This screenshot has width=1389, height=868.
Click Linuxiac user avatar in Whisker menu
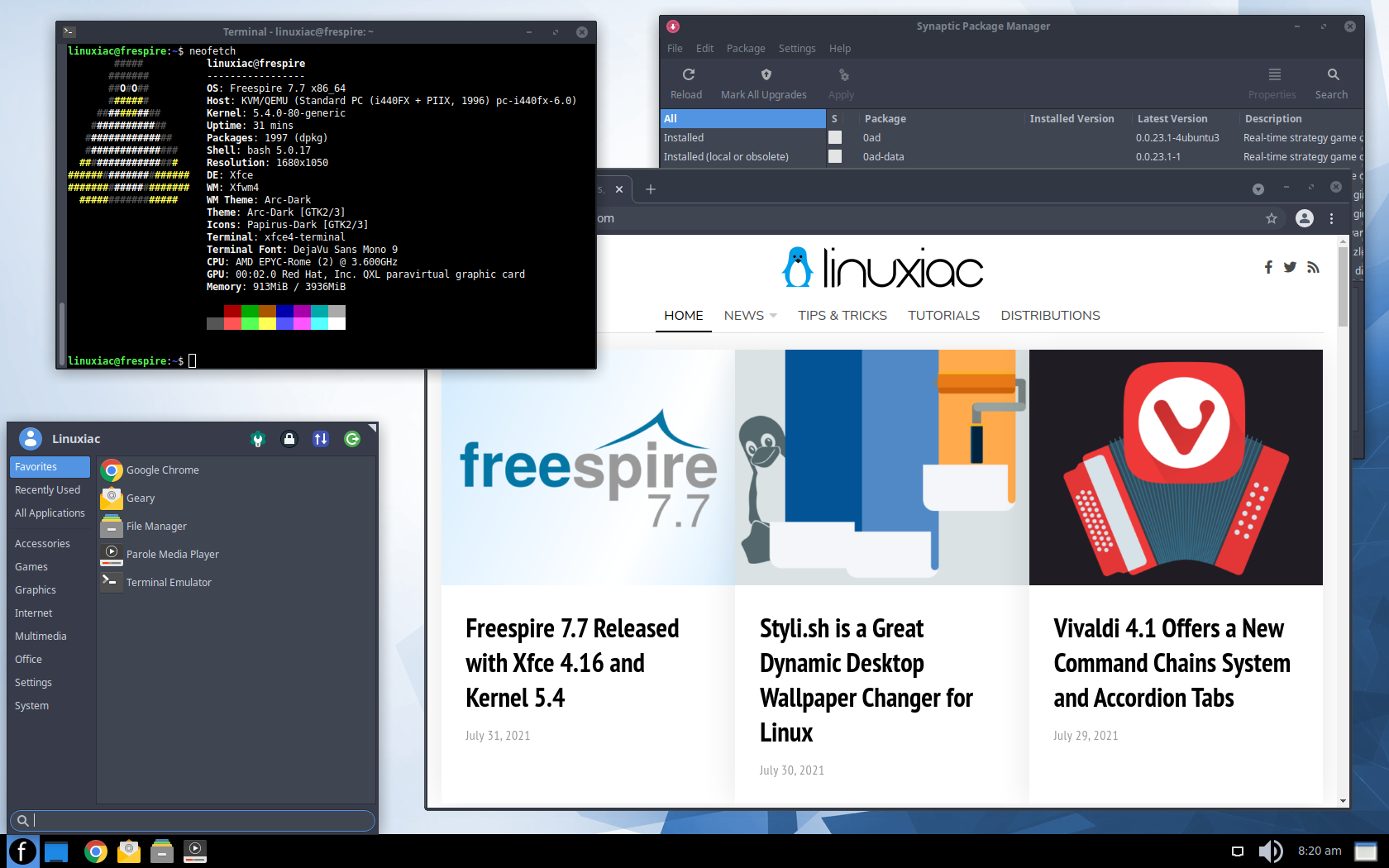(x=31, y=439)
